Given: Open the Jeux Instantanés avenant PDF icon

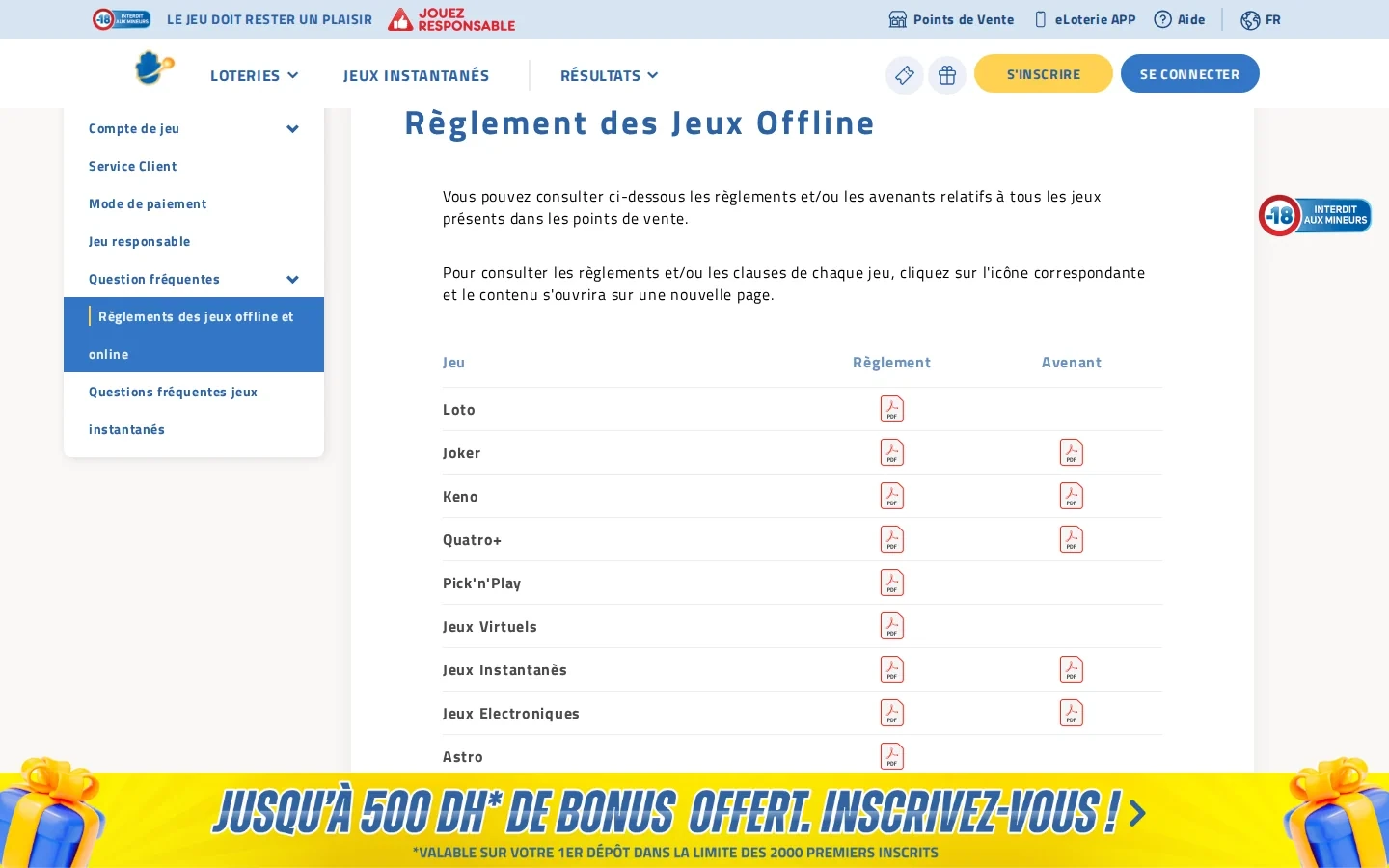Looking at the screenshot, I should coord(1072,669).
